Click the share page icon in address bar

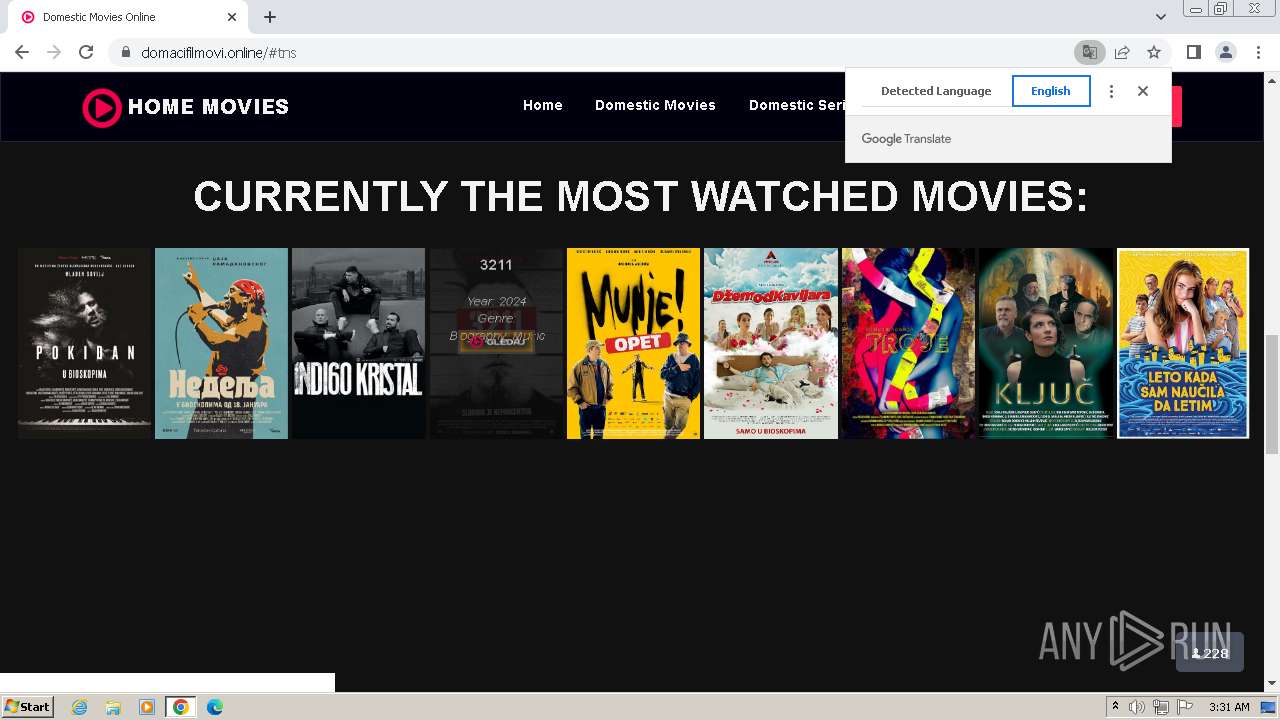1122,52
